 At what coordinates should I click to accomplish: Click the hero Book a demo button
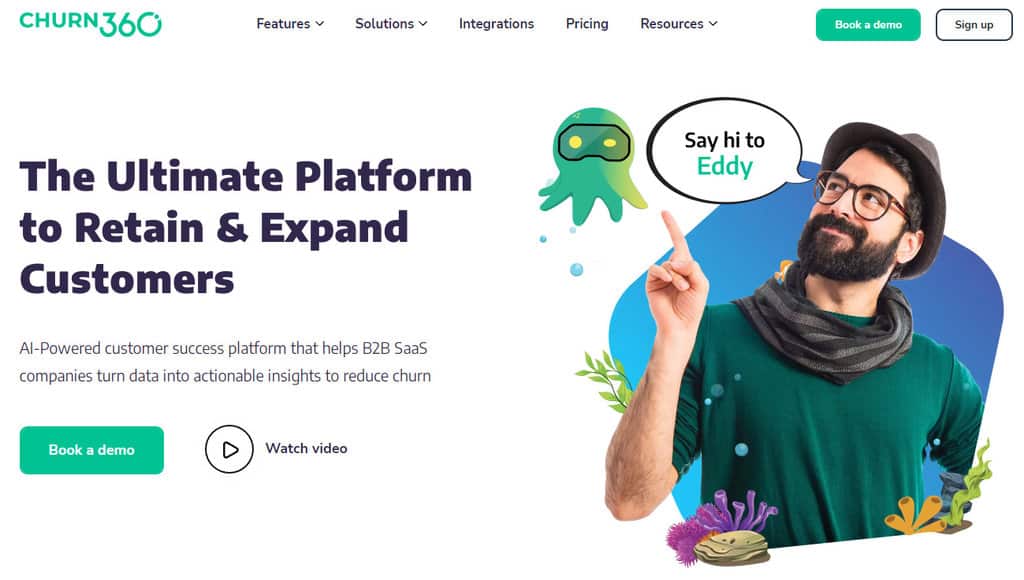click(x=91, y=450)
